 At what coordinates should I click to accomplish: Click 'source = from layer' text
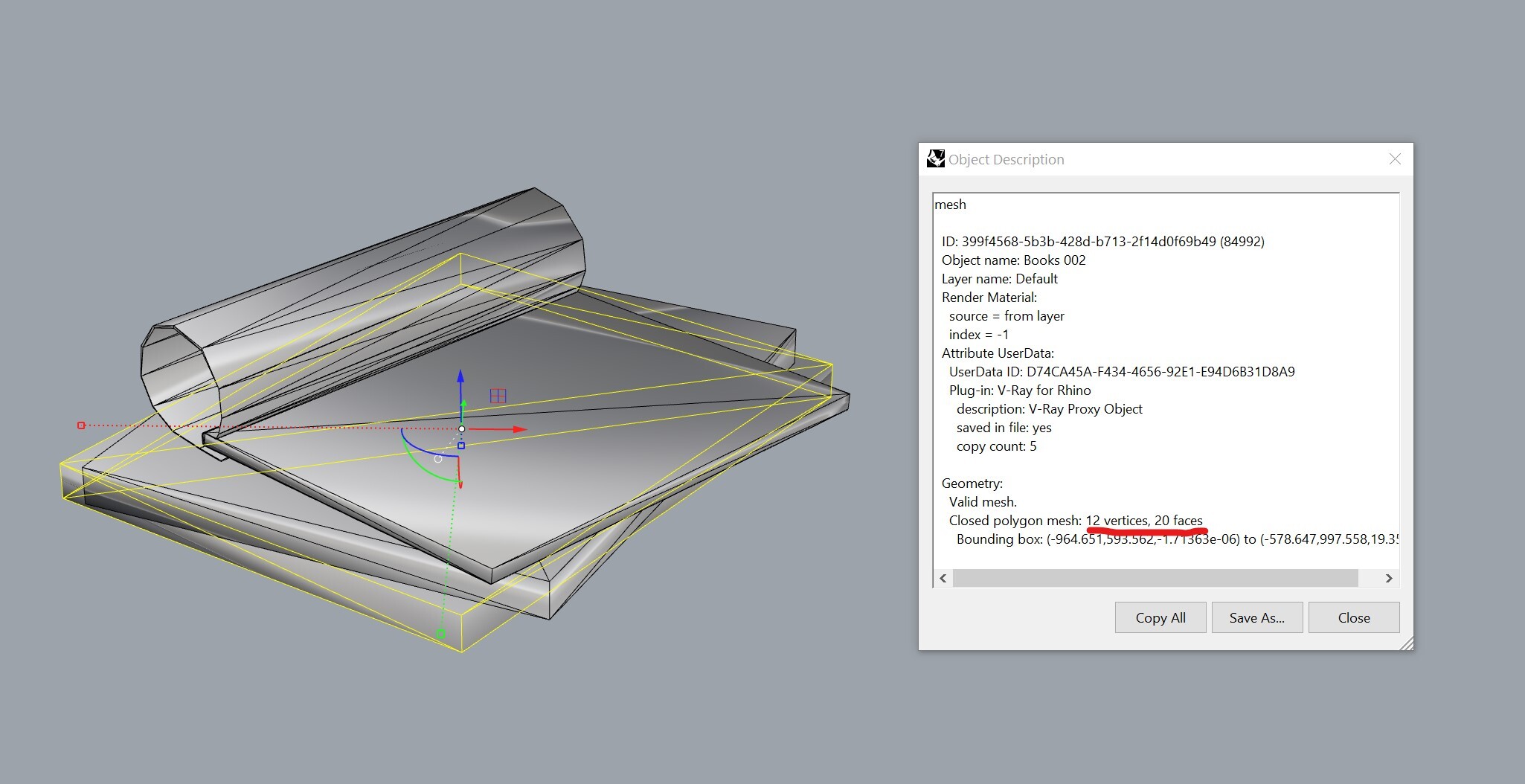[x=1006, y=316]
